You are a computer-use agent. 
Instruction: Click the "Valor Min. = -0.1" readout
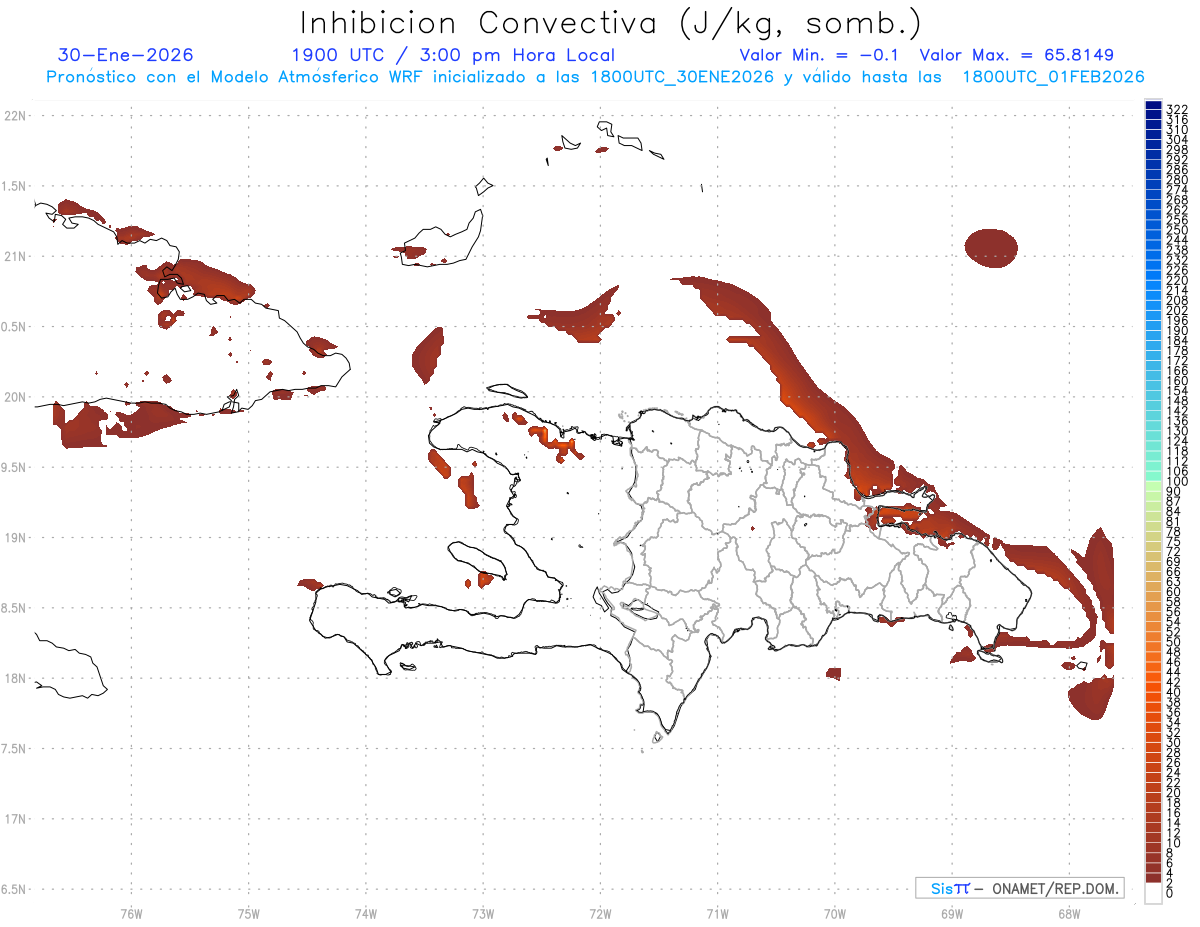(x=819, y=55)
